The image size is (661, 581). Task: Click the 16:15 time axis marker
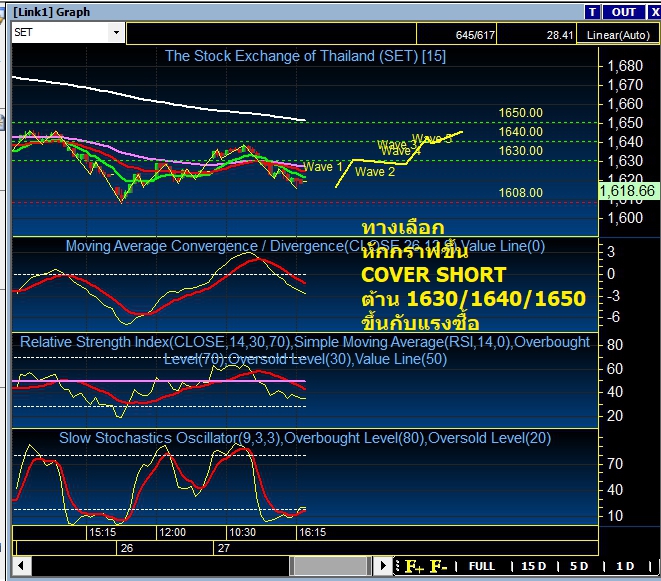(312, 532)
